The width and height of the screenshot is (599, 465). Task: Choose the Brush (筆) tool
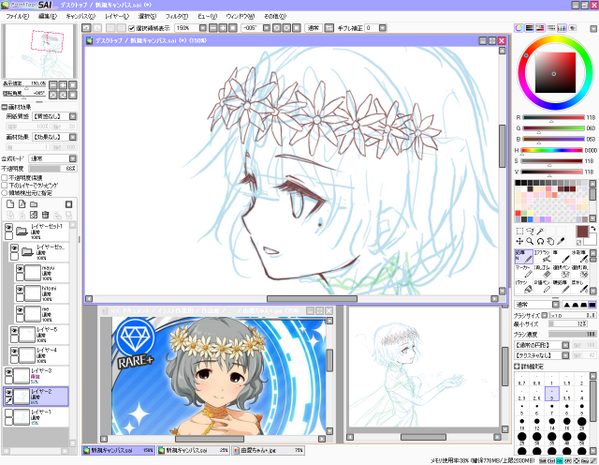pos(561,256)
